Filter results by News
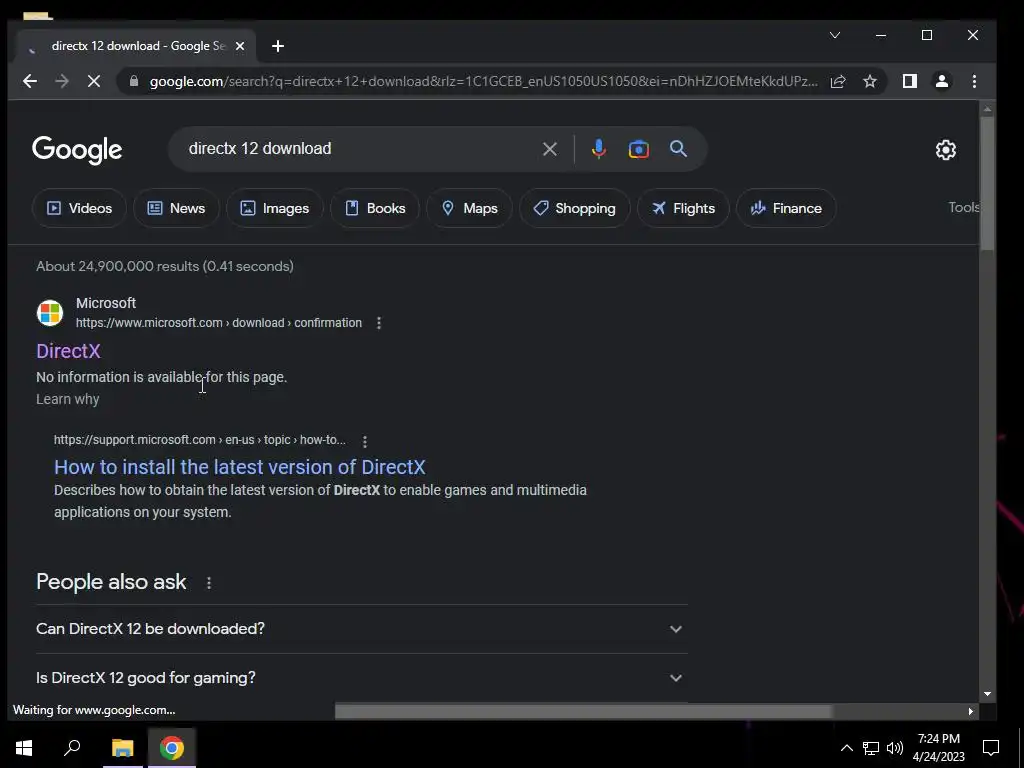The image size is (1024, 768). 176,208
